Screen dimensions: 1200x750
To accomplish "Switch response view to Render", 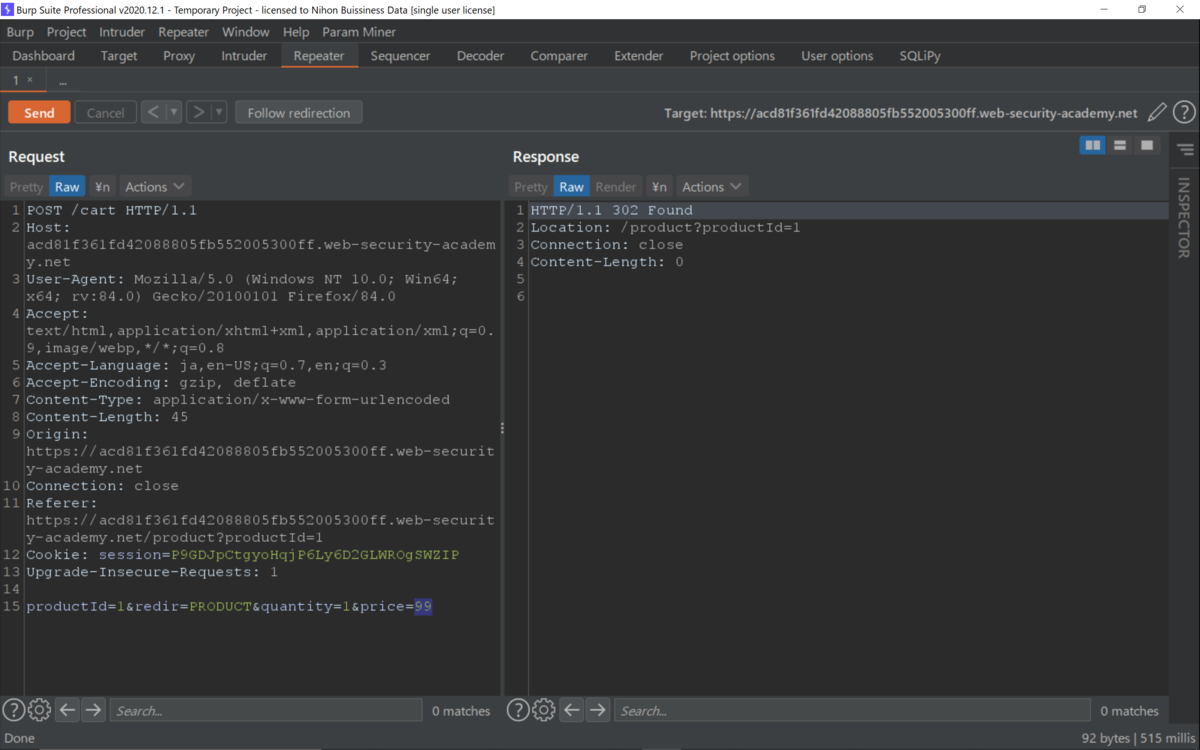I will (616, 187).
